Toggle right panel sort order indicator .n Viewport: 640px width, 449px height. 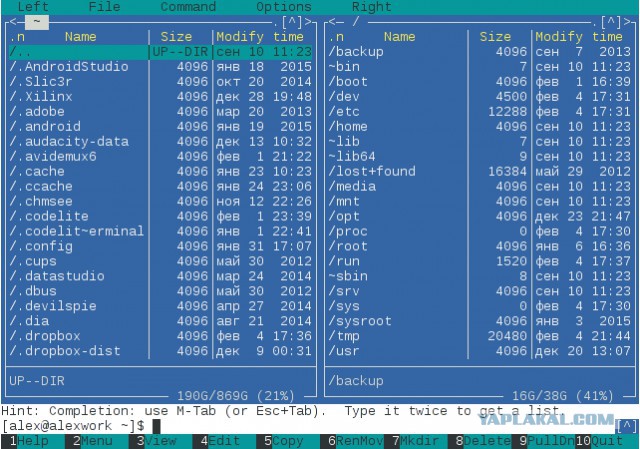(x=336, y=37)
